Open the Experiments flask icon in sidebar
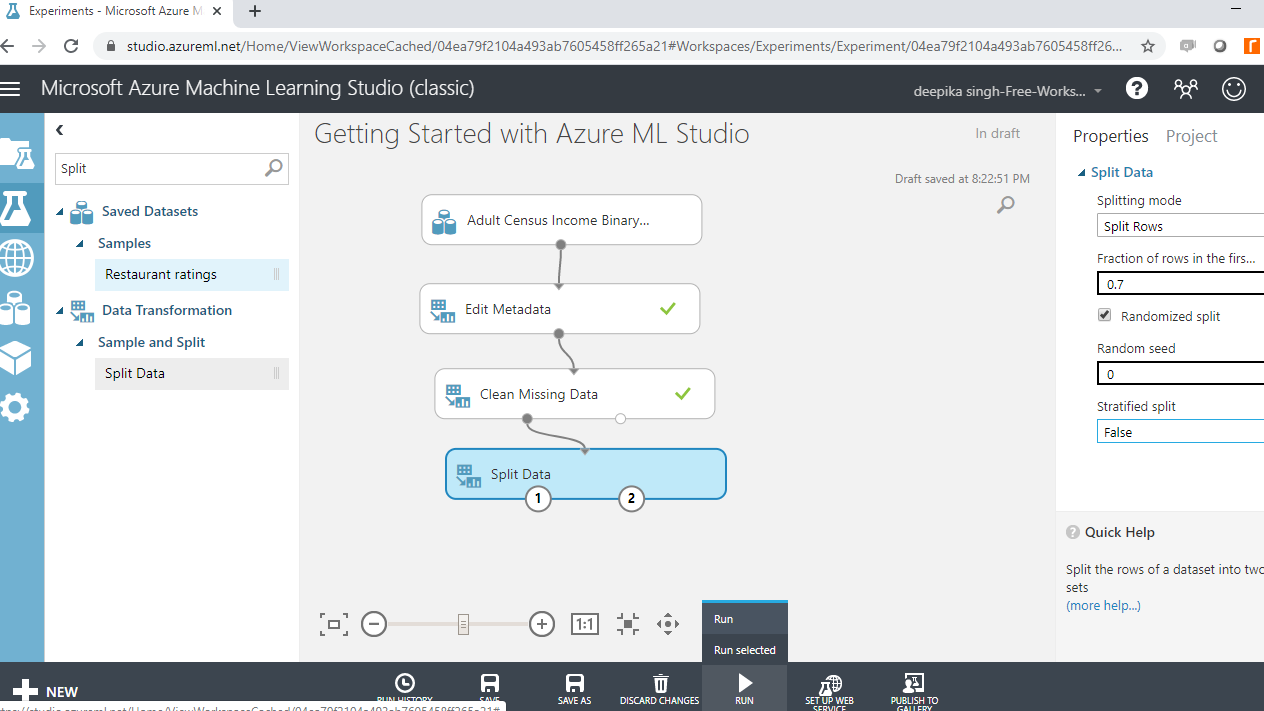The height and width of the screenshot is (711, 1264). [x=18, y=207]
